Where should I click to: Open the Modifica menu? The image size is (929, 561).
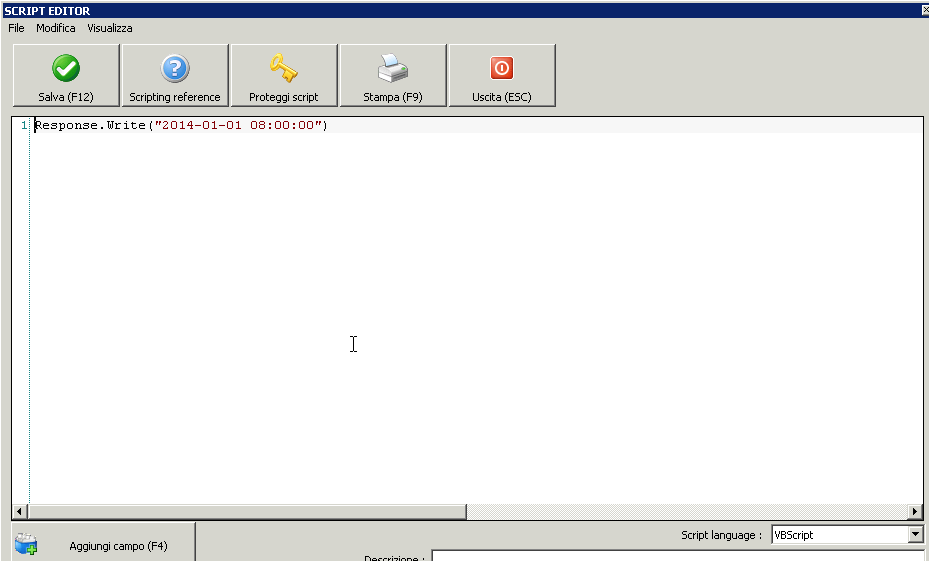pos(56,28)
